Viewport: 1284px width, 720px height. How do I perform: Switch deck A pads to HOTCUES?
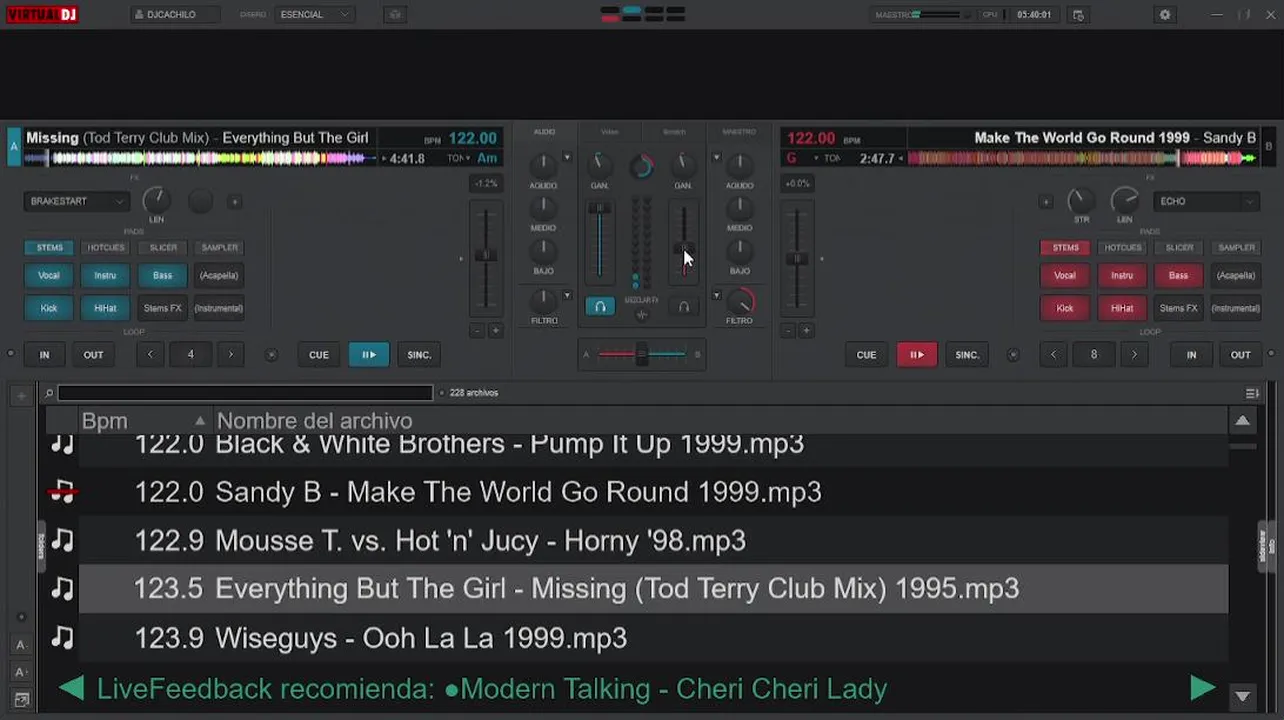tap(106, 247)
